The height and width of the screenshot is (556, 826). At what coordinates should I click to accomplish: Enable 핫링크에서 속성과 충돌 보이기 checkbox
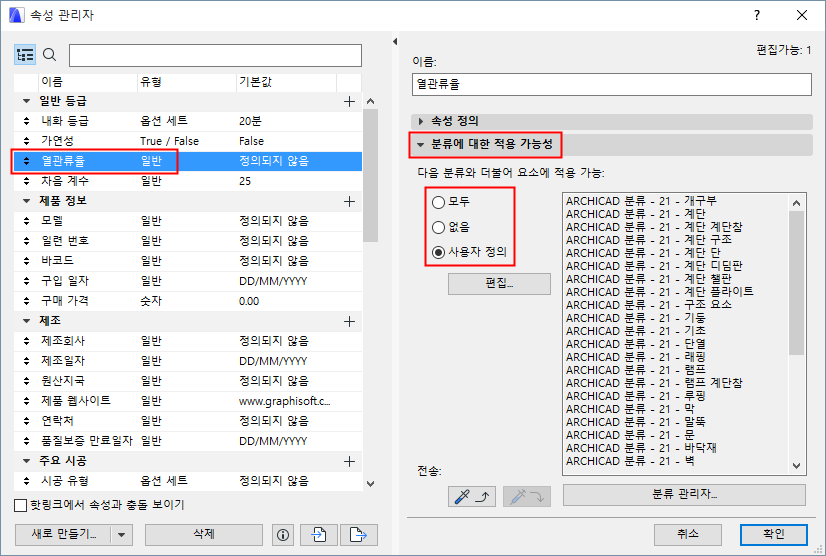point(21,505)
